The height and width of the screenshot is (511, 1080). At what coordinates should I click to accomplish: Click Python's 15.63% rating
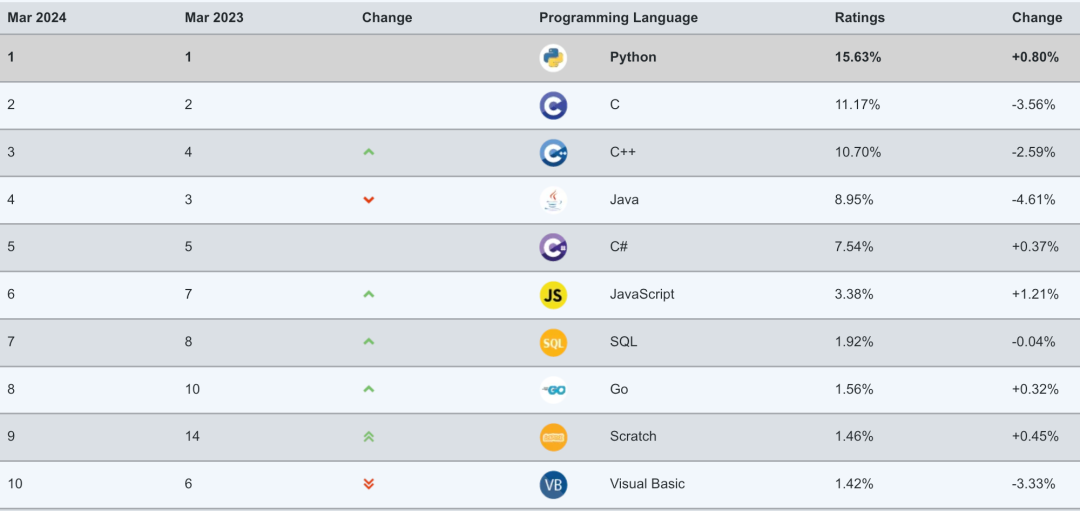click(x=858, y=57)
